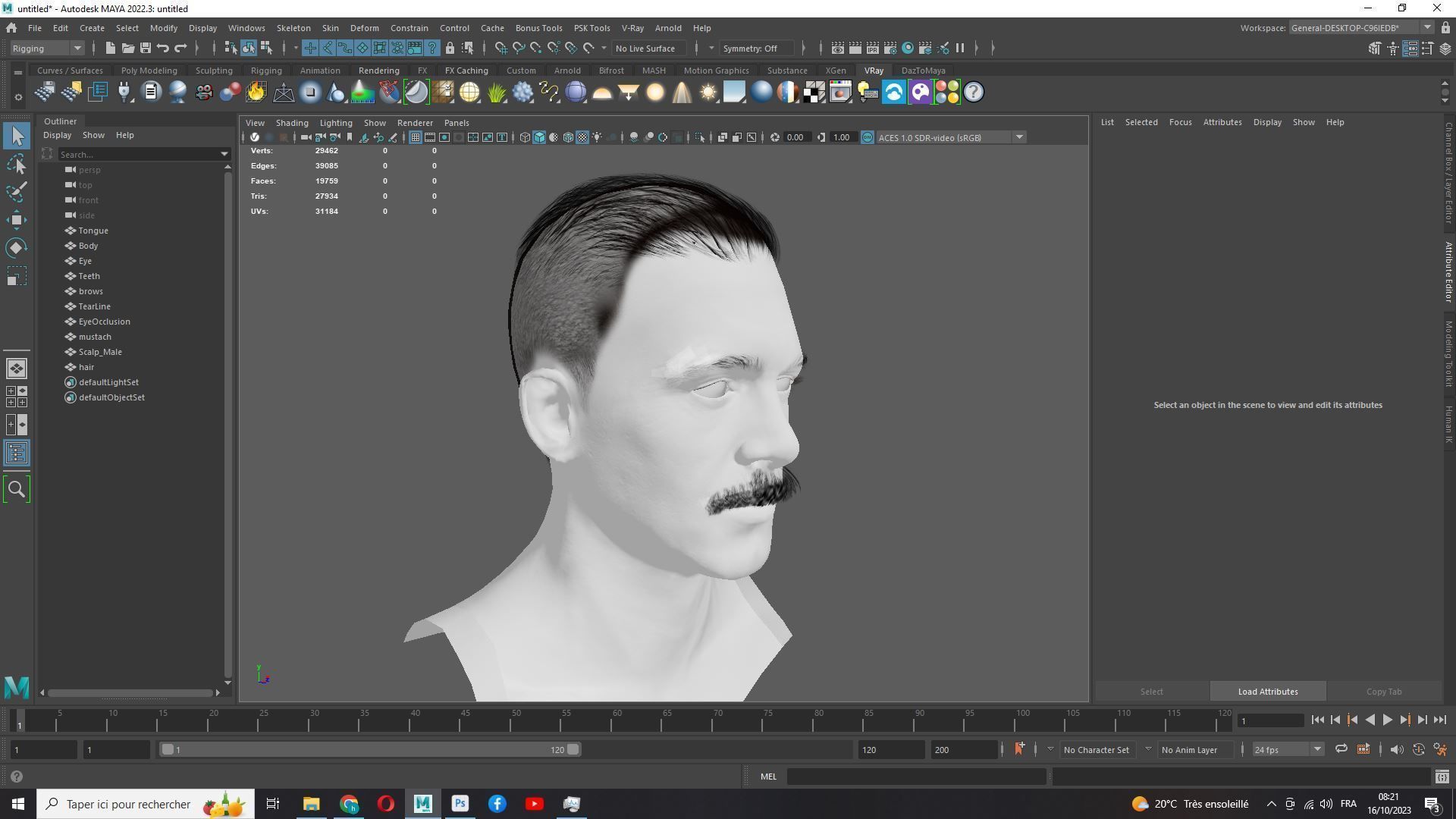Open ACES 1.0 SDR-video view transform dropdown
This screenshot has width=1456, height=819.
[x=951, y=137]
